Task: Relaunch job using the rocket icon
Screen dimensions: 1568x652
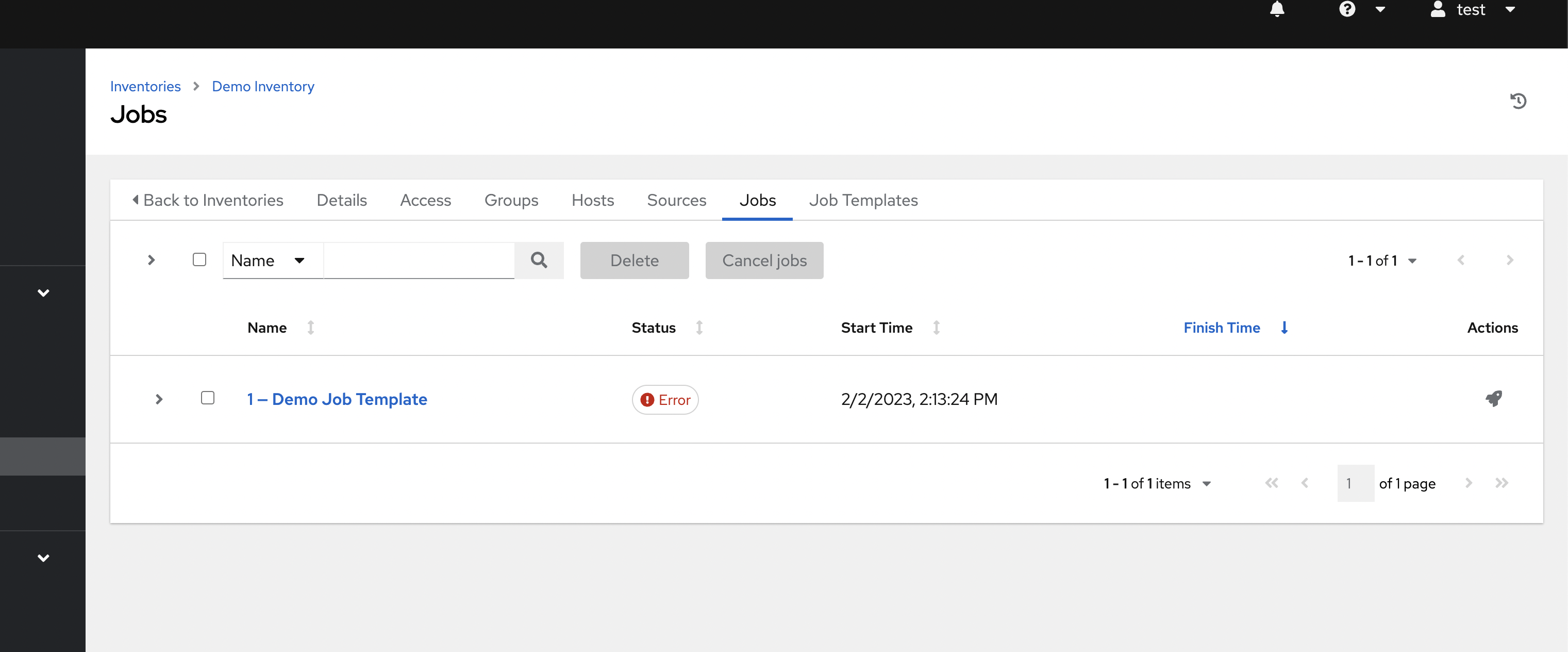Action: click(1493, 399)
